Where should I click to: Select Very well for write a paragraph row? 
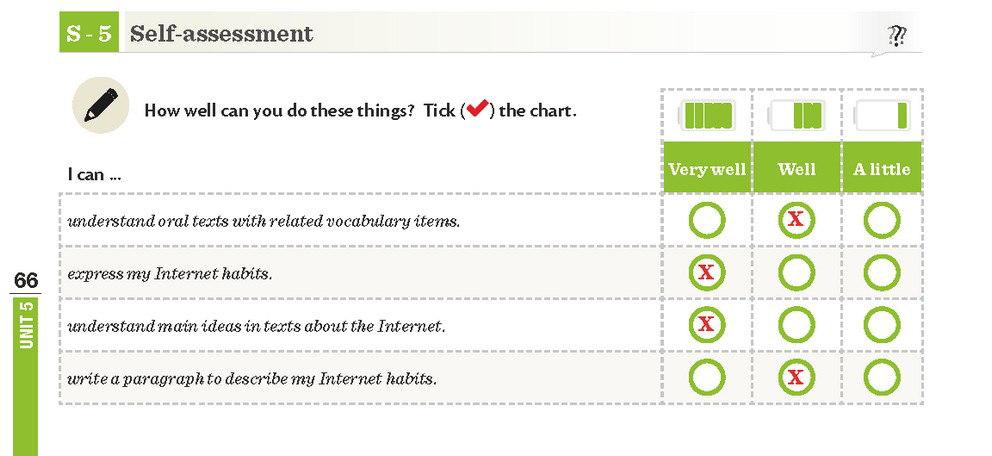tap(707, 378)
